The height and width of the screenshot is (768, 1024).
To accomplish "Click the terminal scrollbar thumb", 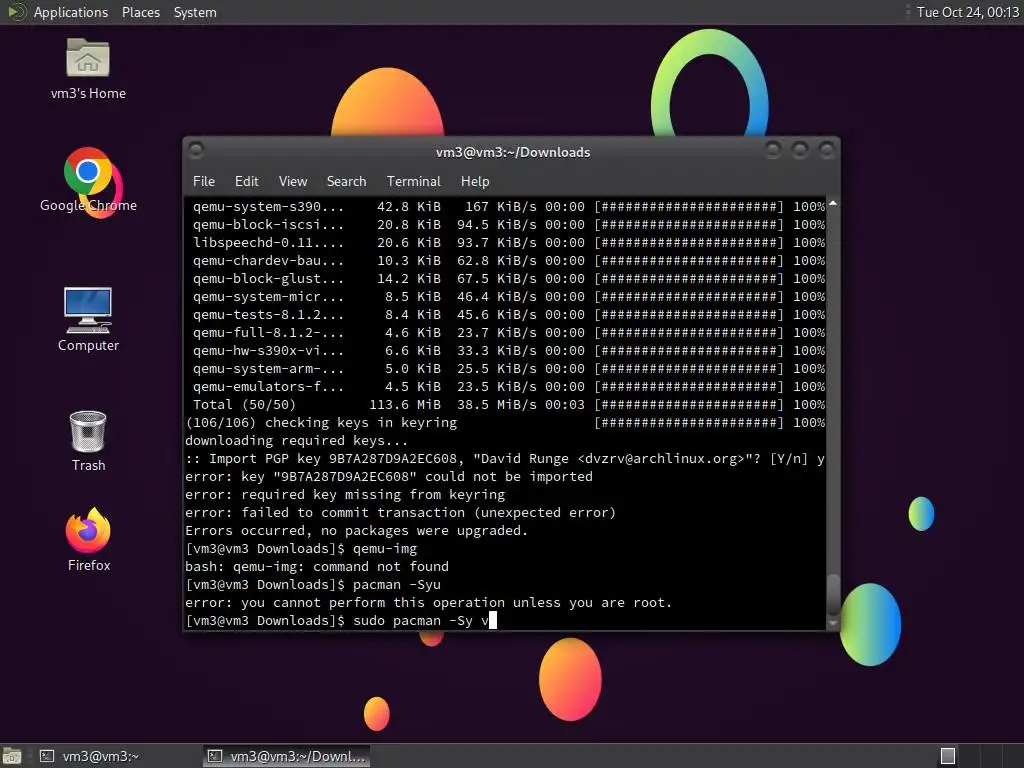I will tap(833, 594).
